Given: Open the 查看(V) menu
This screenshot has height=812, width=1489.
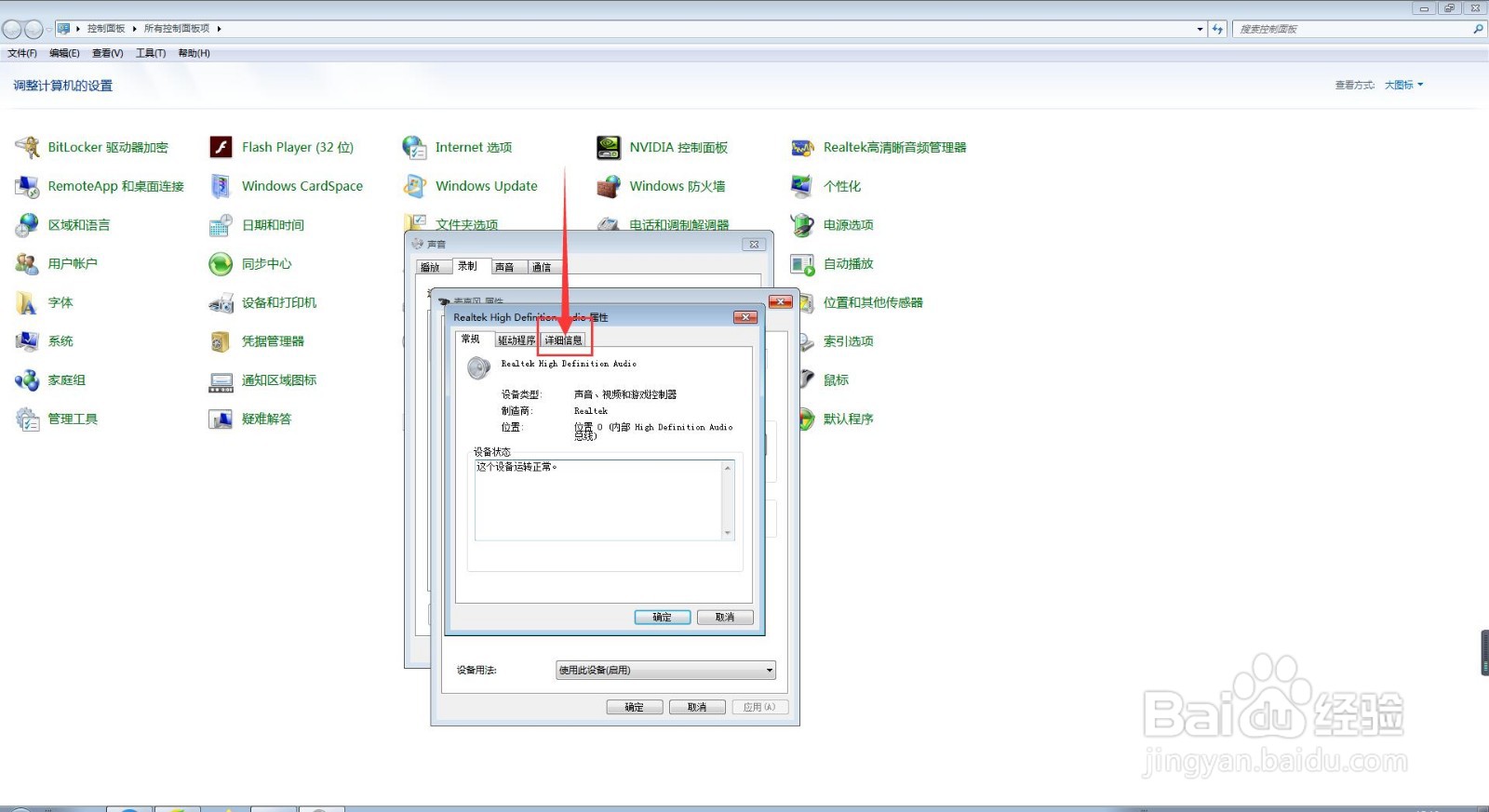Looking at the screenshot, I should click(108, 53).
